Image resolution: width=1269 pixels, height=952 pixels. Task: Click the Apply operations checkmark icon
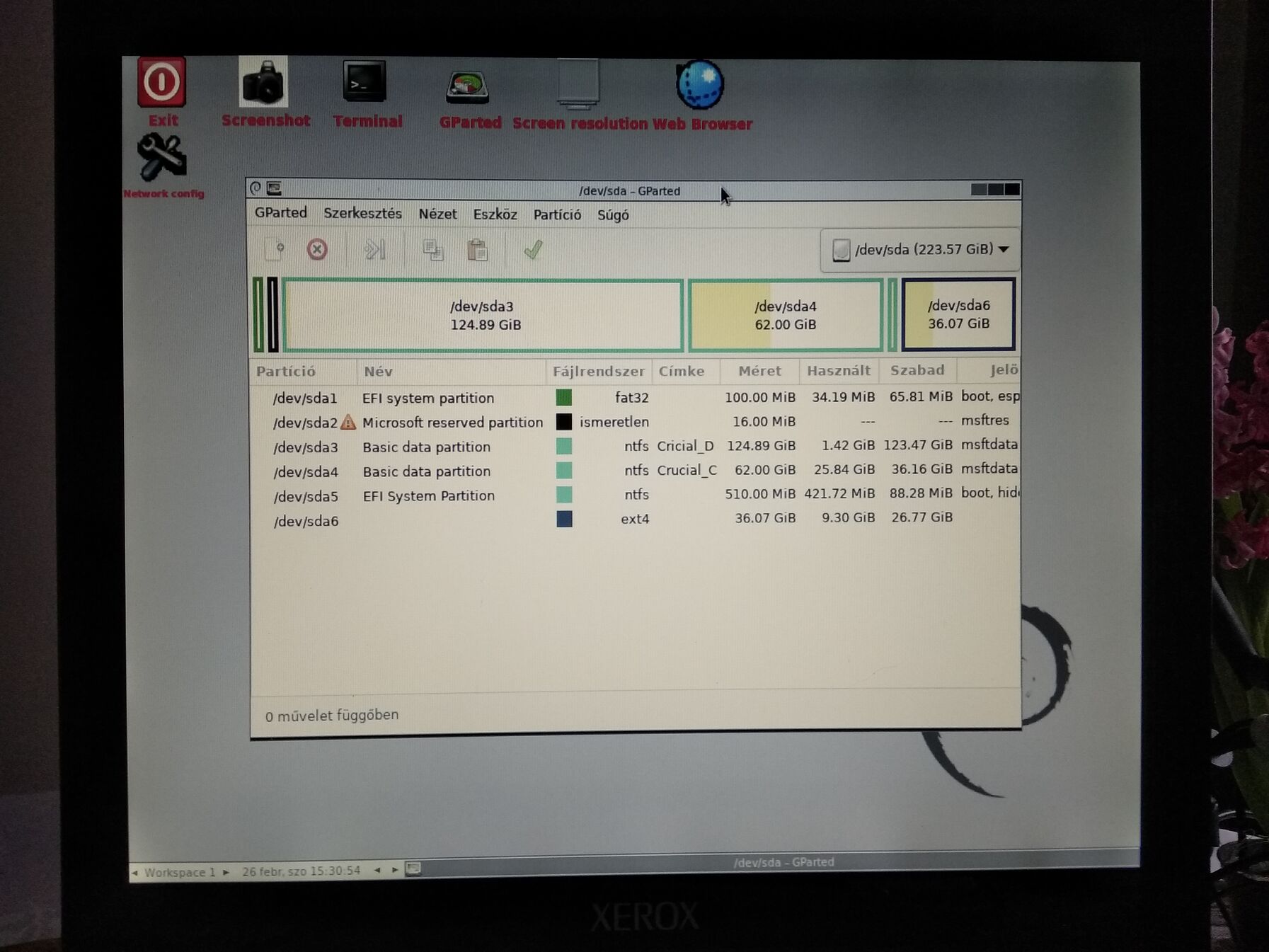[x=533, y=250]
